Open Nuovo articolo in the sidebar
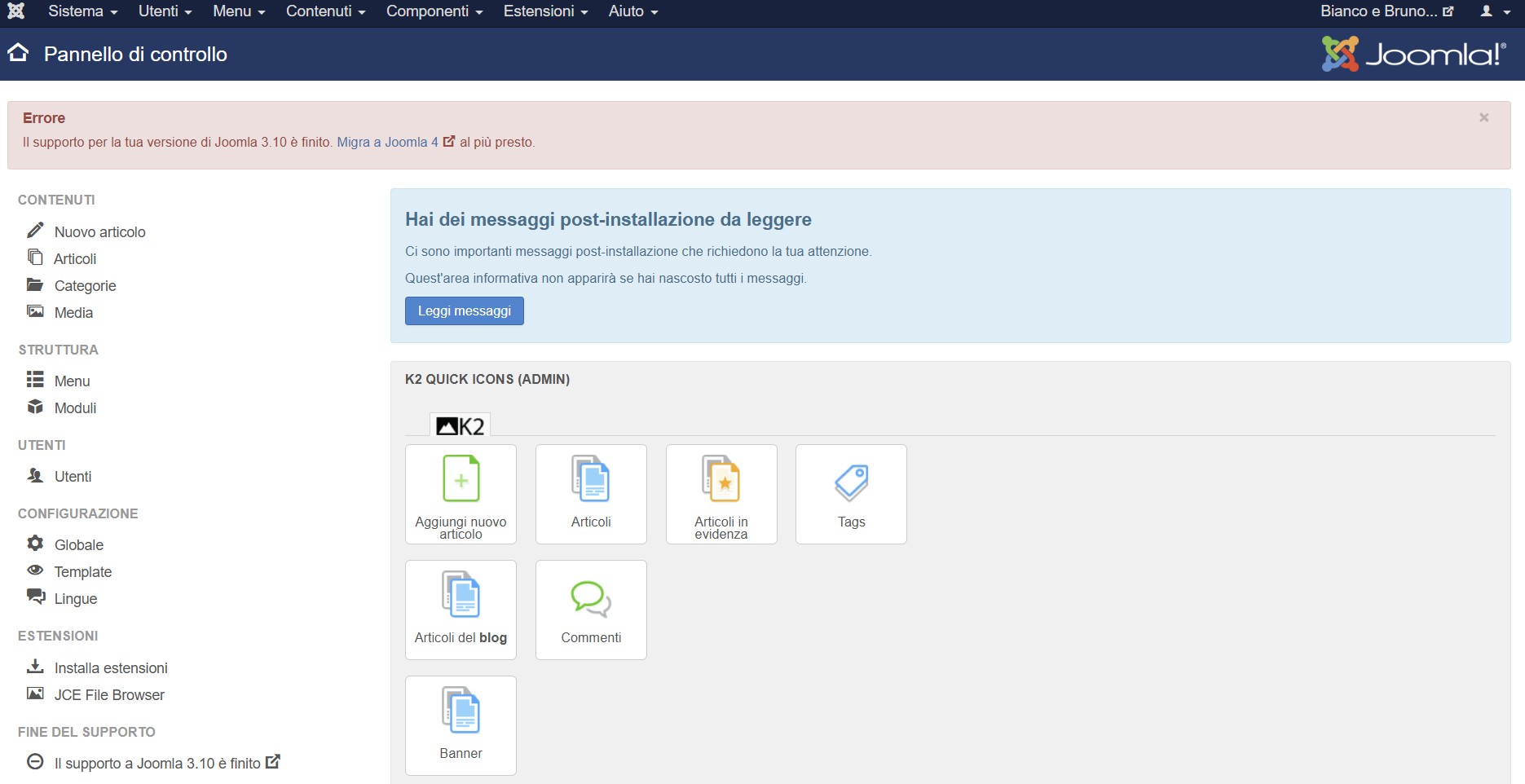Viewport: 1525px width, 784px height. pos(100,231)
